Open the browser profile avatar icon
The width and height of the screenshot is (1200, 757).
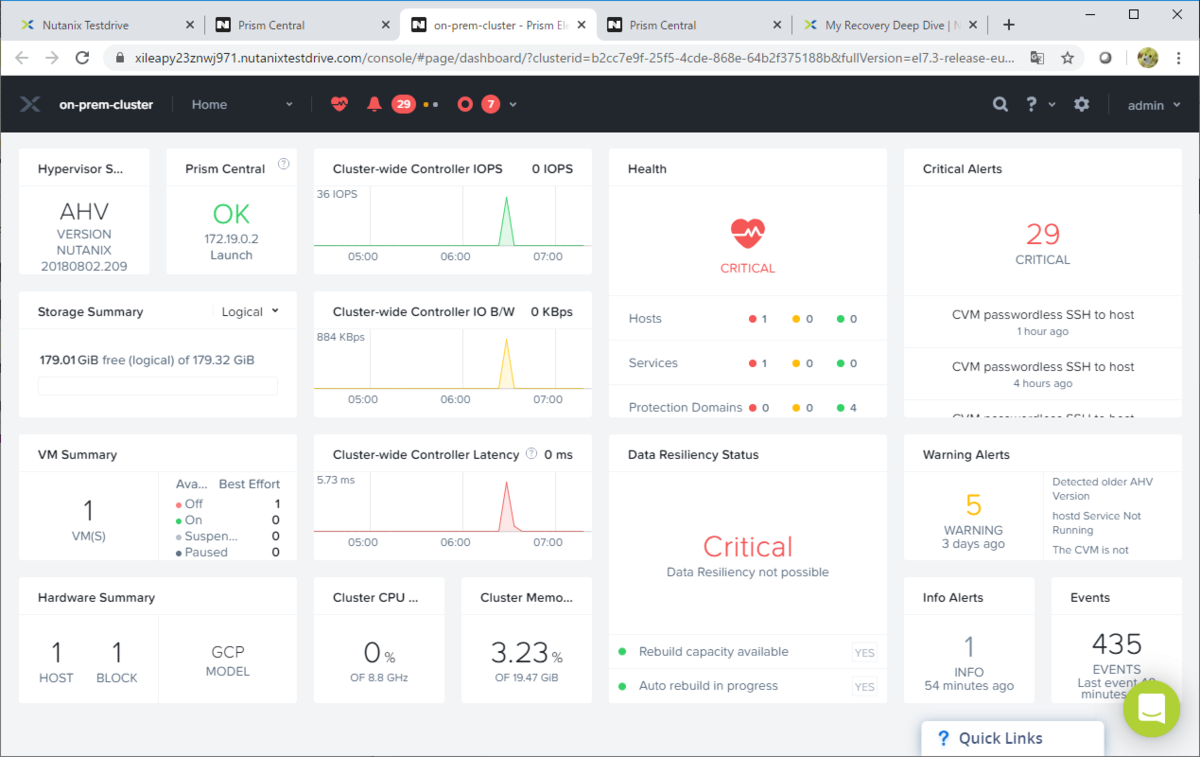pyautogui.click(x=1148, y=58)
